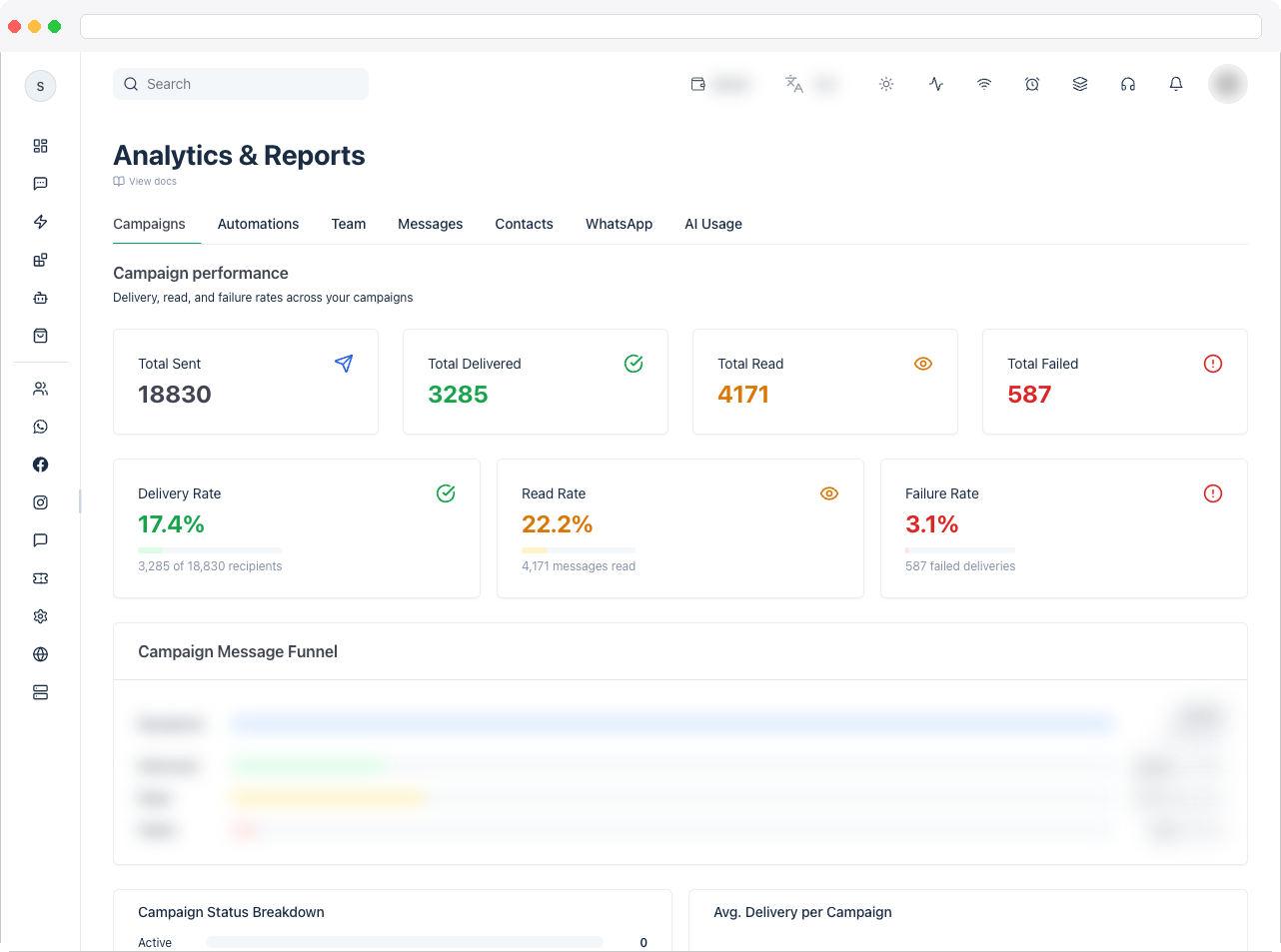The image size is (1281, 952).
Task: Switch to the Team tab
Action: [x=349, y=224]
